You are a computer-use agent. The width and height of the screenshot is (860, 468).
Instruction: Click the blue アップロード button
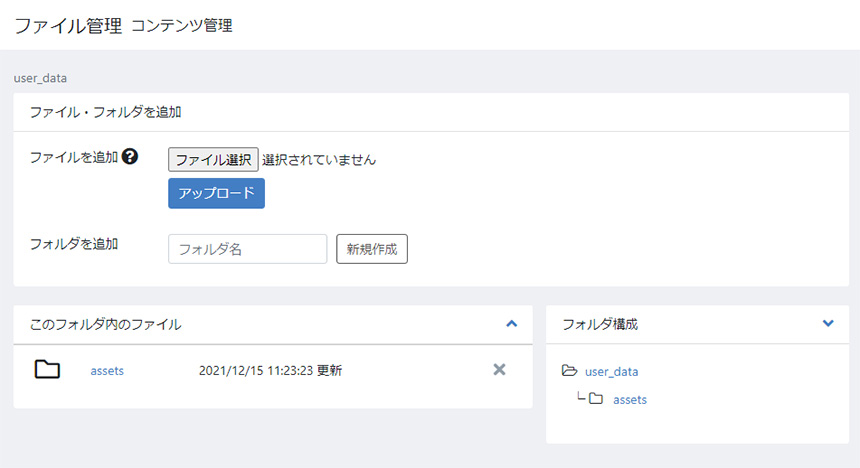tap(216, 193)
